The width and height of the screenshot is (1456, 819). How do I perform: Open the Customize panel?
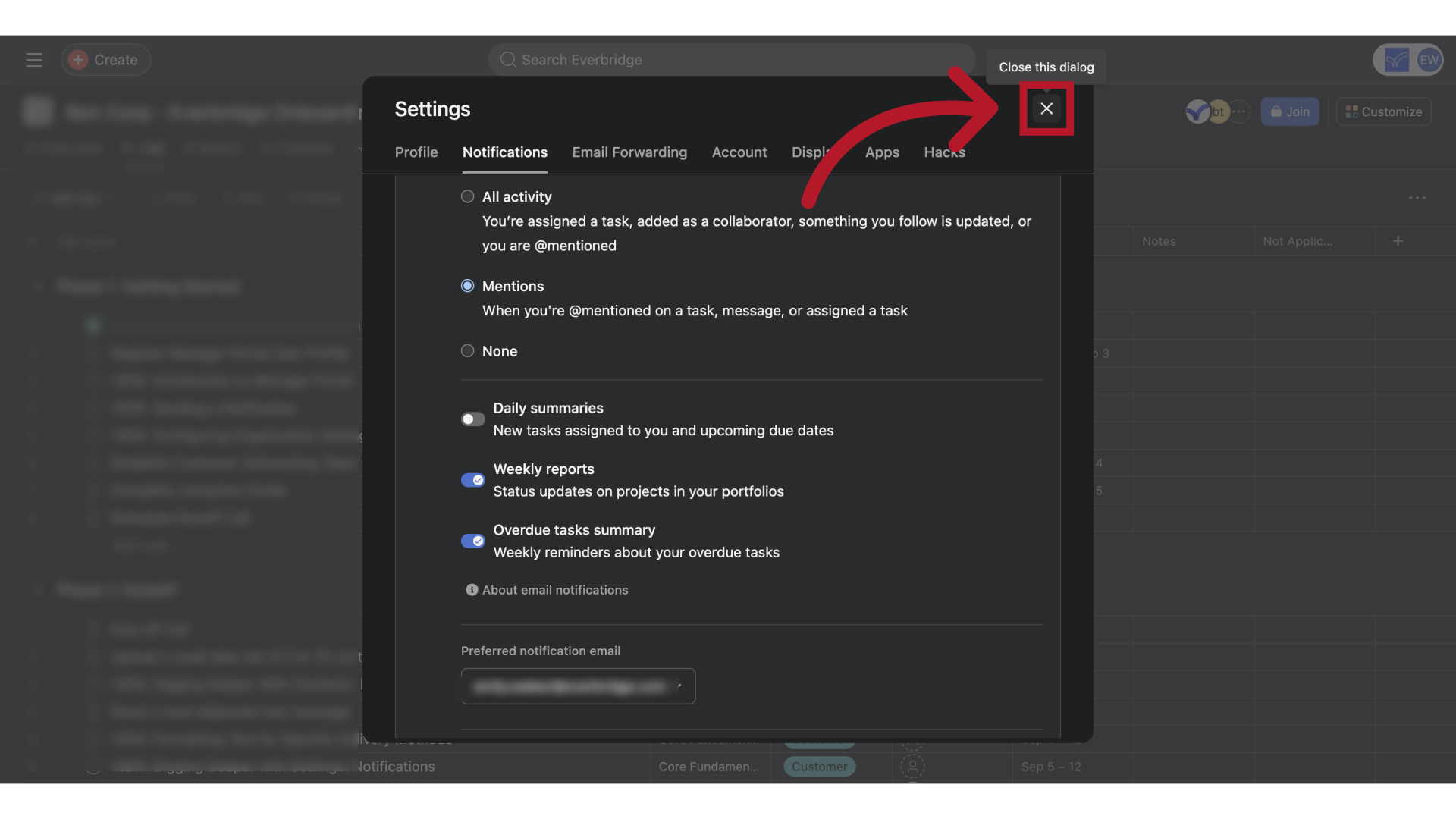coord(1382,111)
